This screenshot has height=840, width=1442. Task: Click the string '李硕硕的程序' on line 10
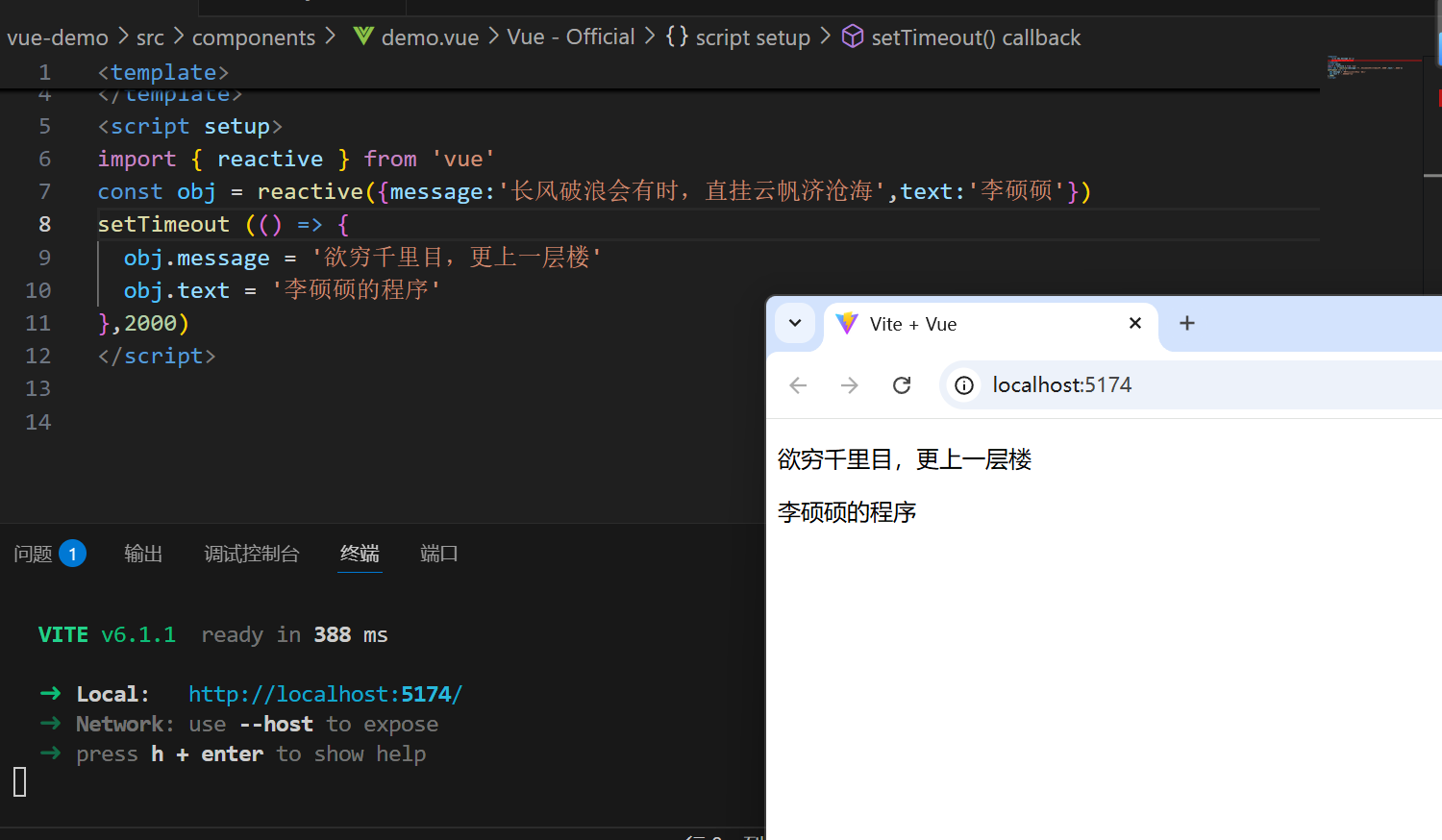[x=357, y=289]
